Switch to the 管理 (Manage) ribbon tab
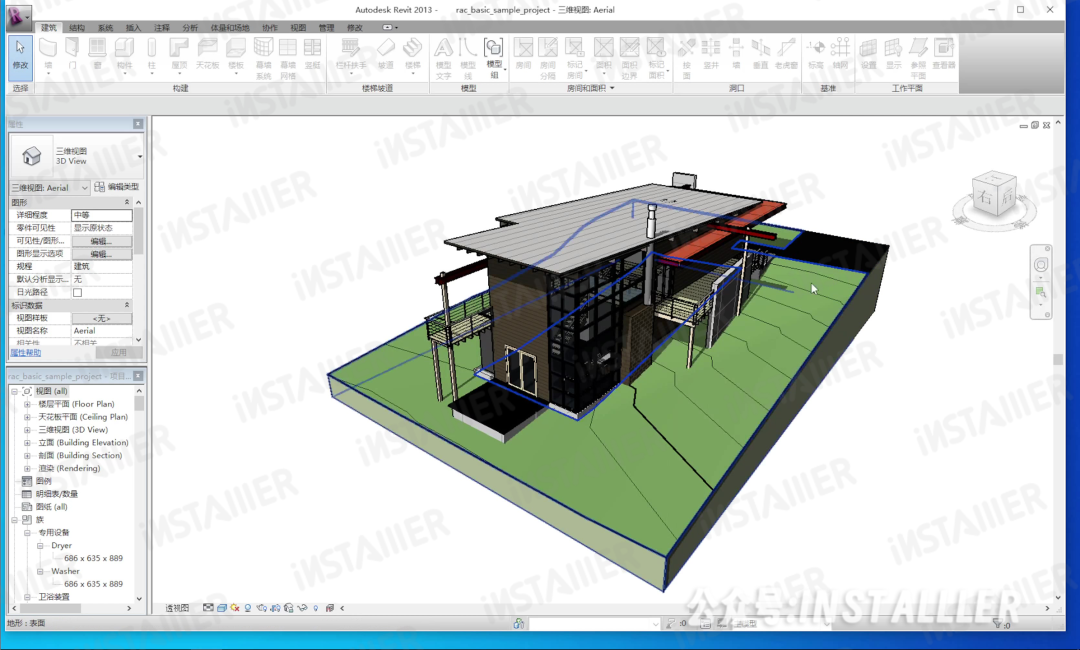 [326, 28]
